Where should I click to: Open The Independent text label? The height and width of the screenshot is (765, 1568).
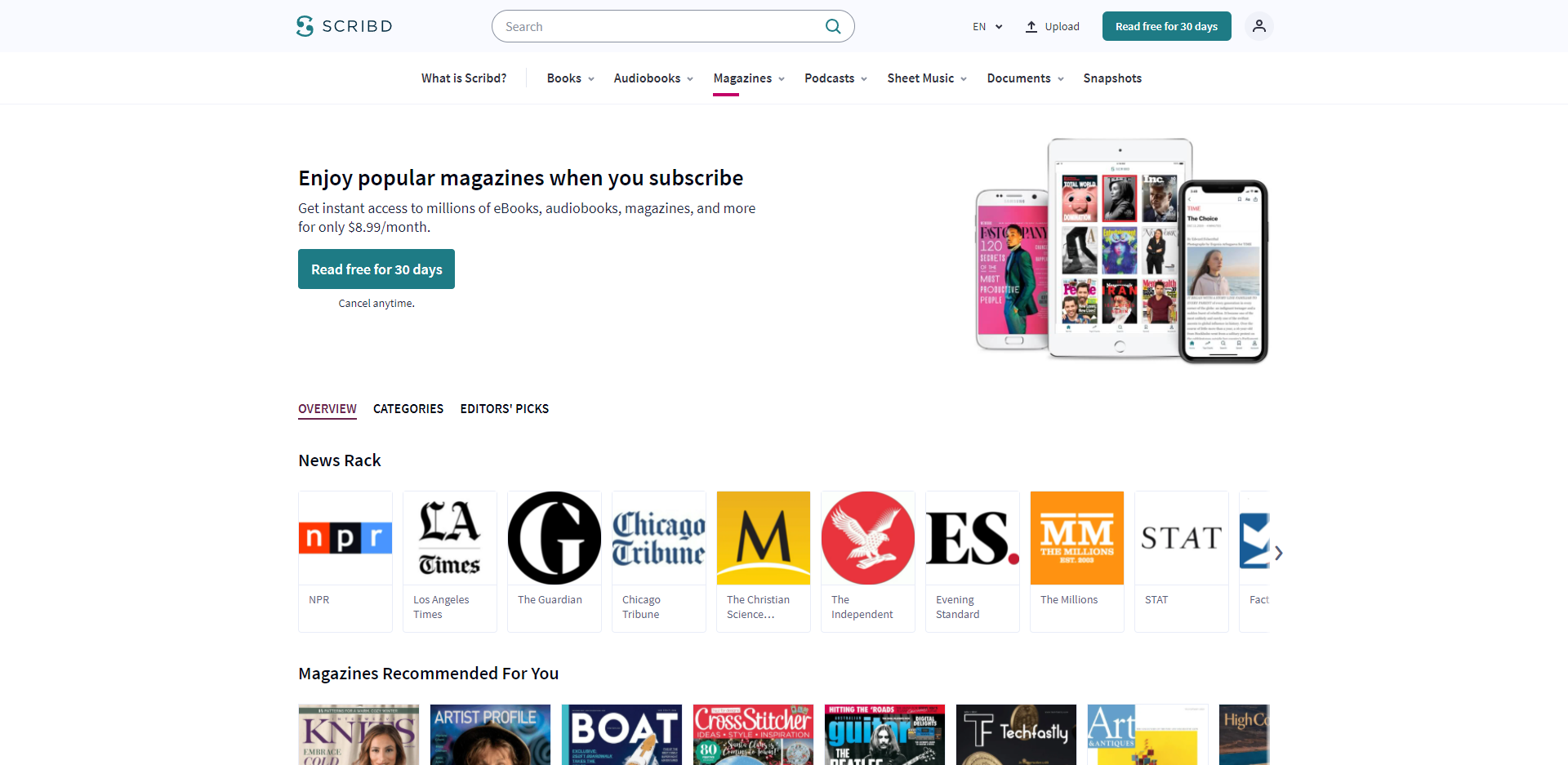coord(862,607)
